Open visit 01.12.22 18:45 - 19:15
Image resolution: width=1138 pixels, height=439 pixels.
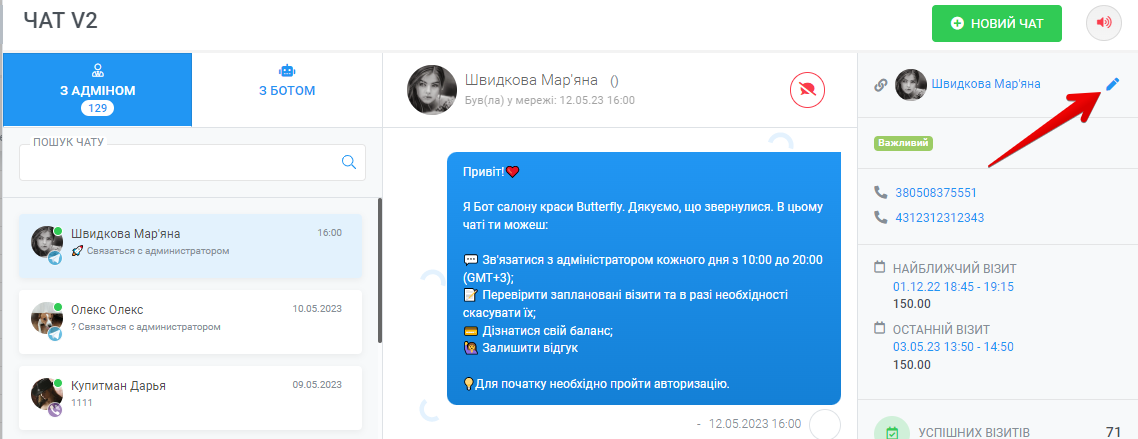click(953, 287)
